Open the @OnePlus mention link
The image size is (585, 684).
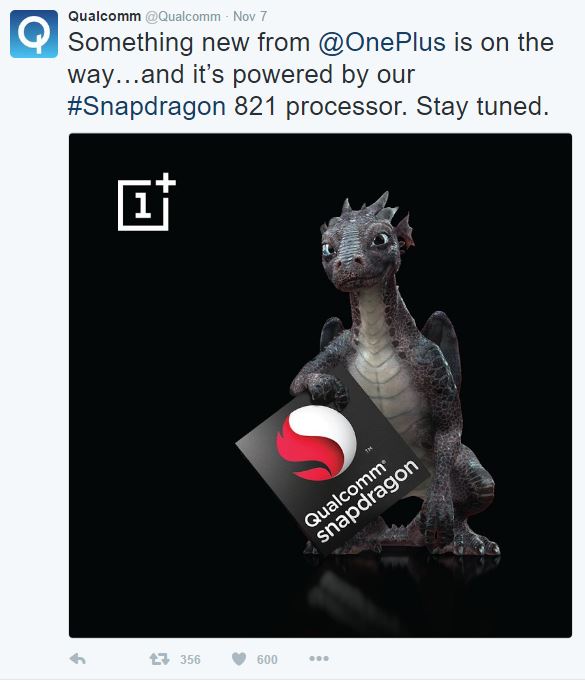coord(382,42)
